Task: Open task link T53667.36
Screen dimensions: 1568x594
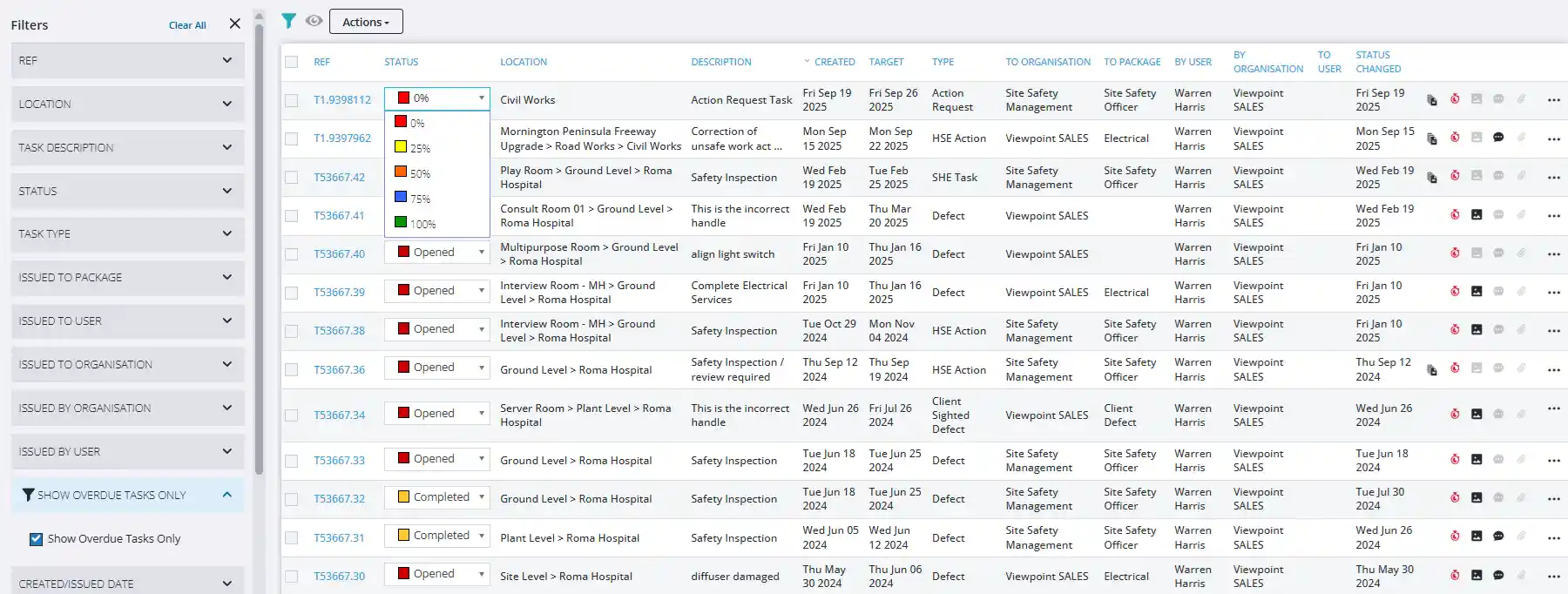Action: pyautogui.click(x=340, y=370)
